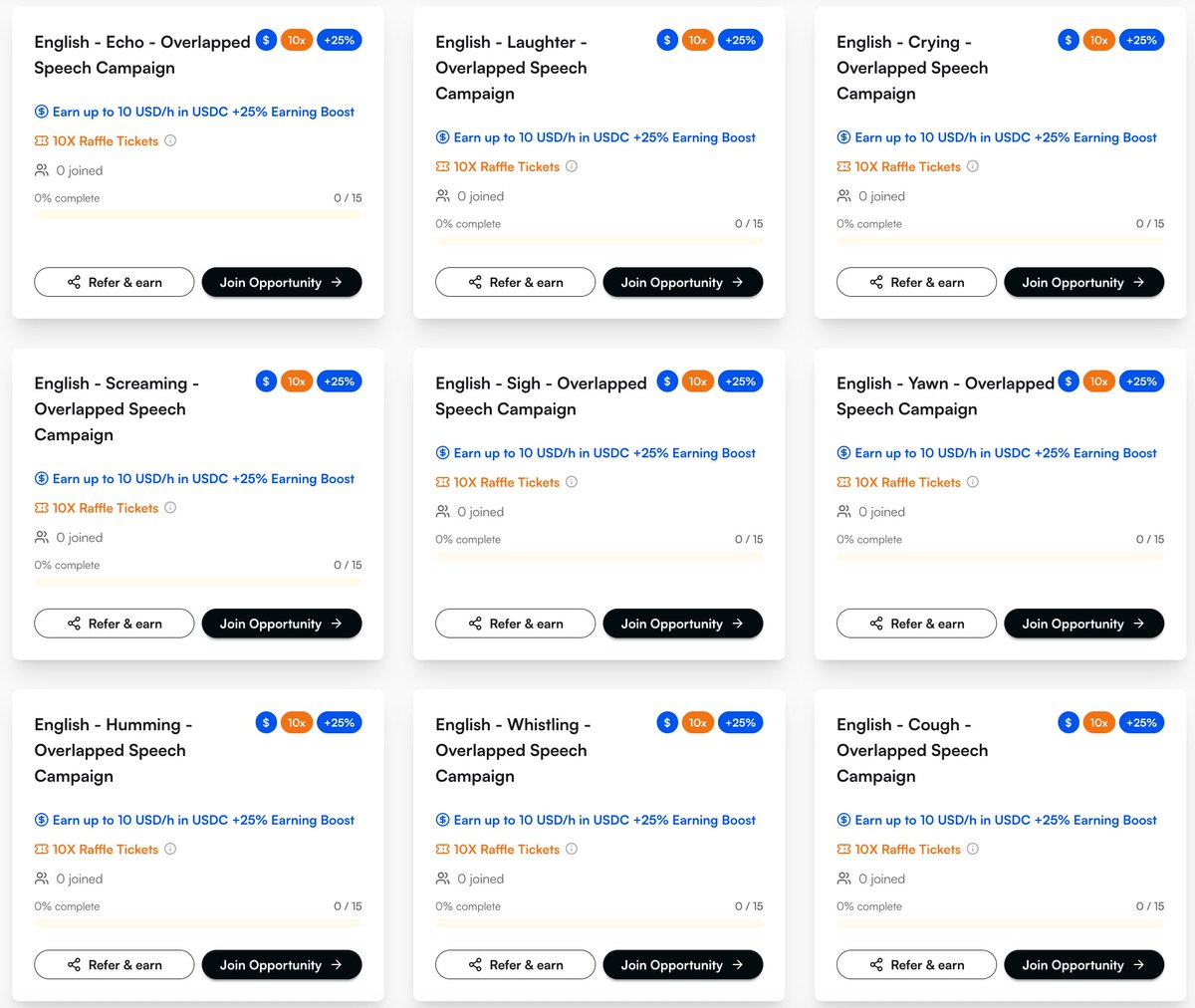The width and height of the screenshot is (1195, 1008).
Task: Join the Echo Overlapped Speech opportunity
Action: [x=282, y=283]
